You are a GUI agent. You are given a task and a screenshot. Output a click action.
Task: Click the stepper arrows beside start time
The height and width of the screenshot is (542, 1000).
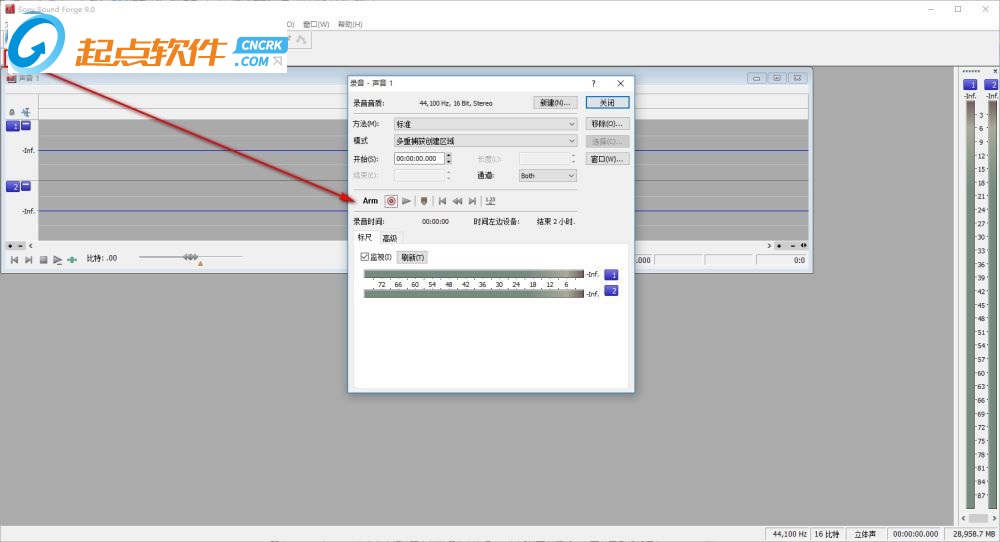(x=449, y=158)
